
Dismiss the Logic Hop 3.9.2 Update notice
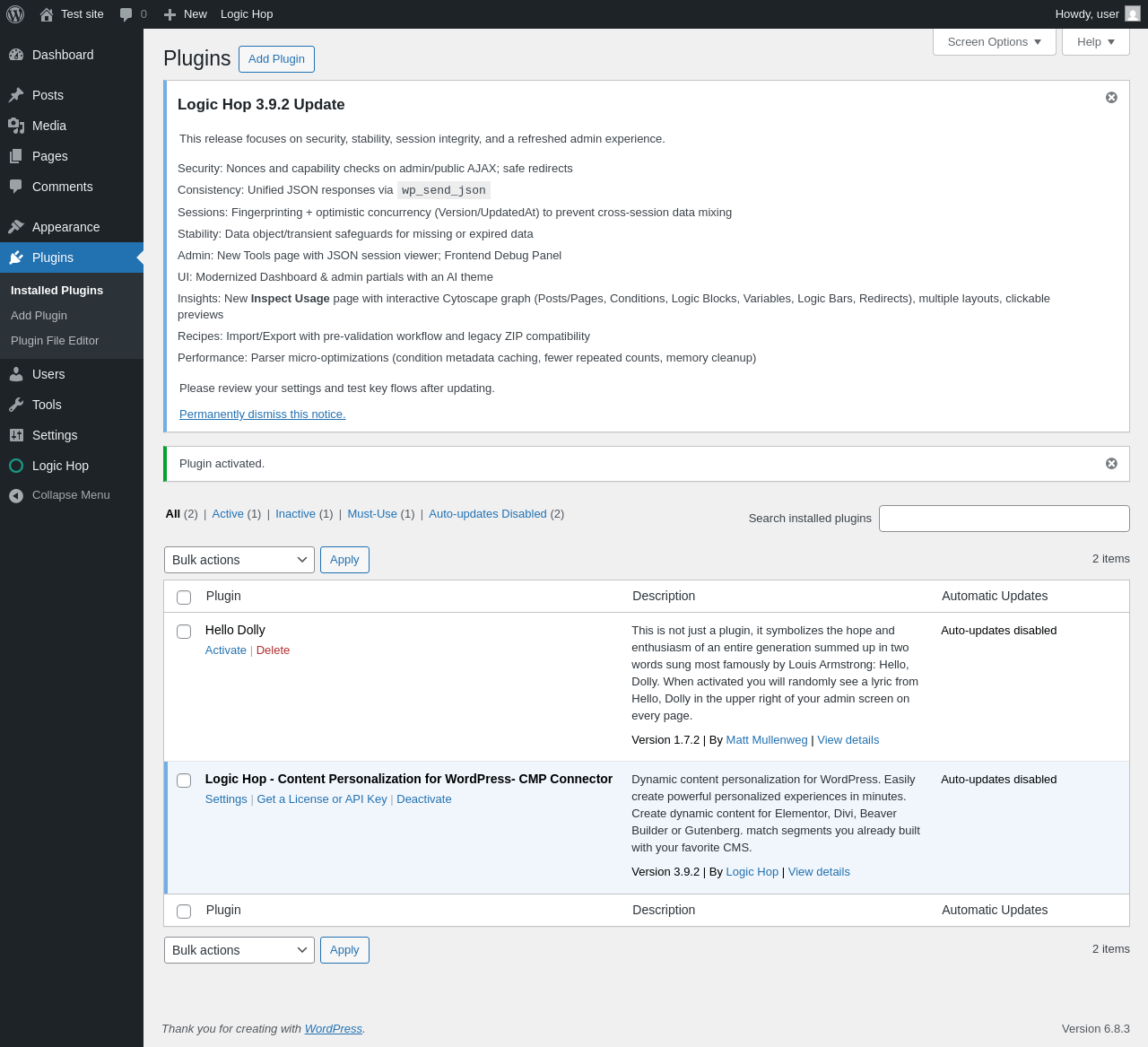coord(1111,97)
